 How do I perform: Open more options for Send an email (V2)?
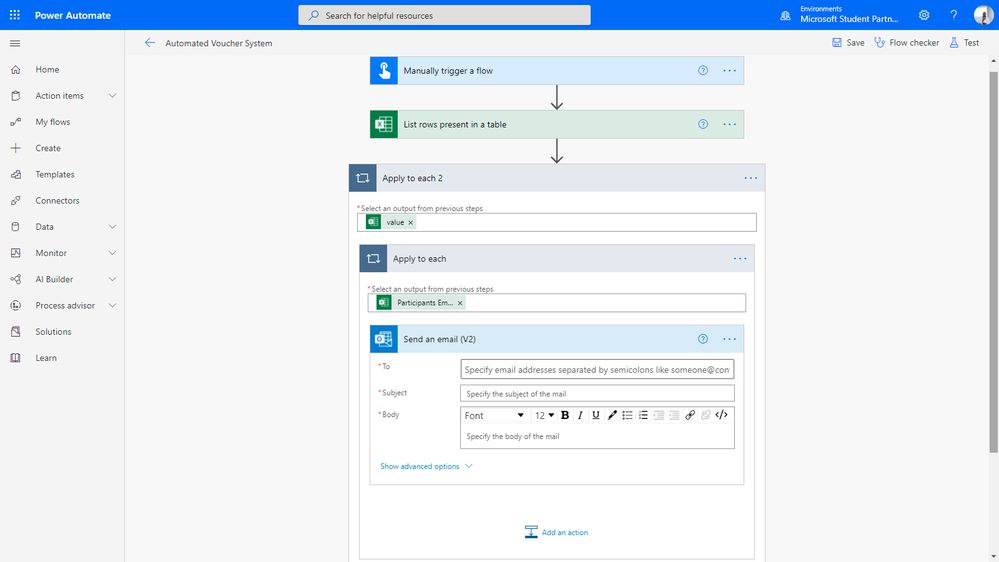729,339
